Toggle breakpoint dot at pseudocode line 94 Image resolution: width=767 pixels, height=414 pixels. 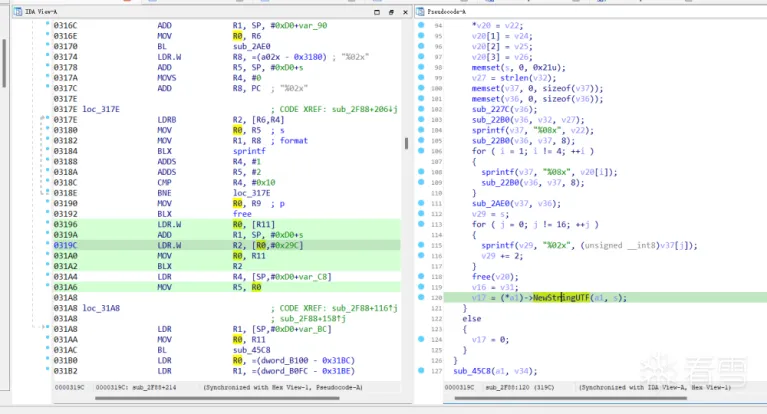(421, 25)
